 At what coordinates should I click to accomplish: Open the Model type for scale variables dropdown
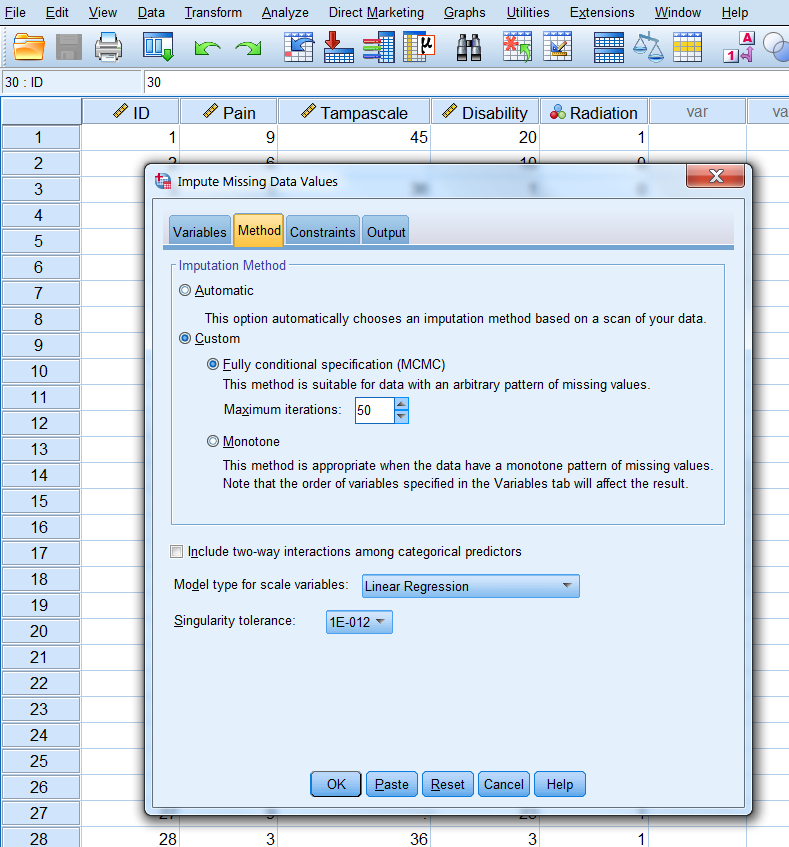470,586
